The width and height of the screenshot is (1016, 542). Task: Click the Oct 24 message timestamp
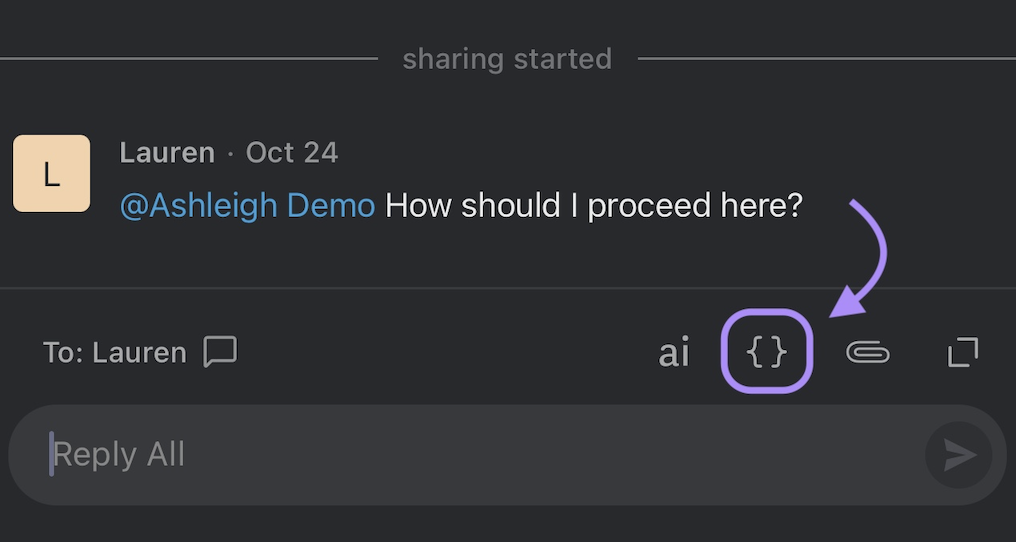[x=292, y=153]
